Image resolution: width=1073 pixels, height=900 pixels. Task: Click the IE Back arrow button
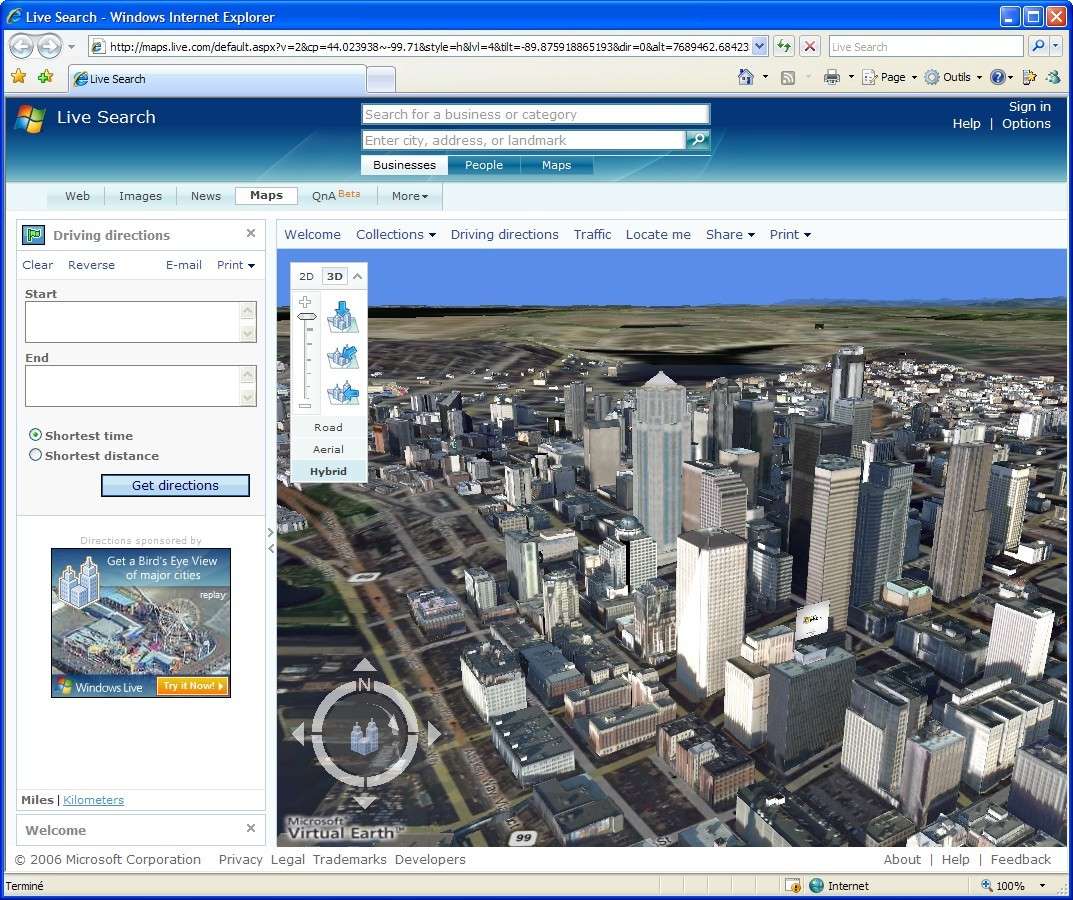tap(21, 47)
